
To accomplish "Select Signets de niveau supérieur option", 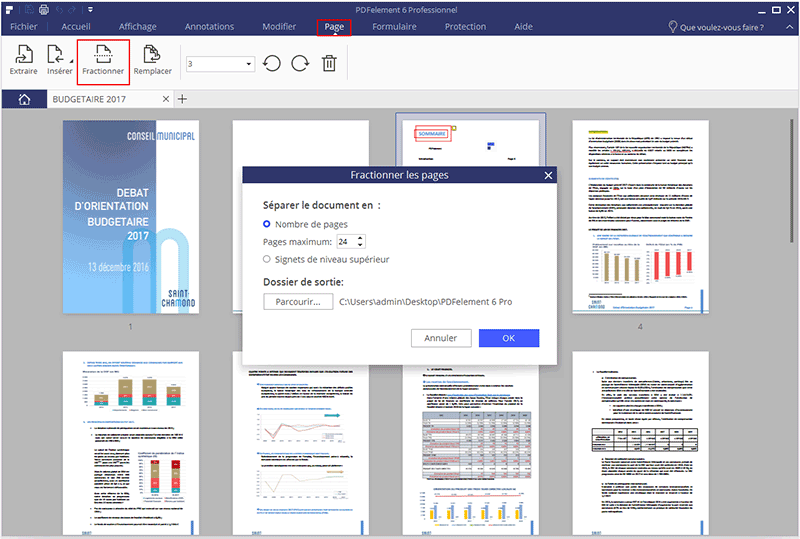I will (267, 259).
